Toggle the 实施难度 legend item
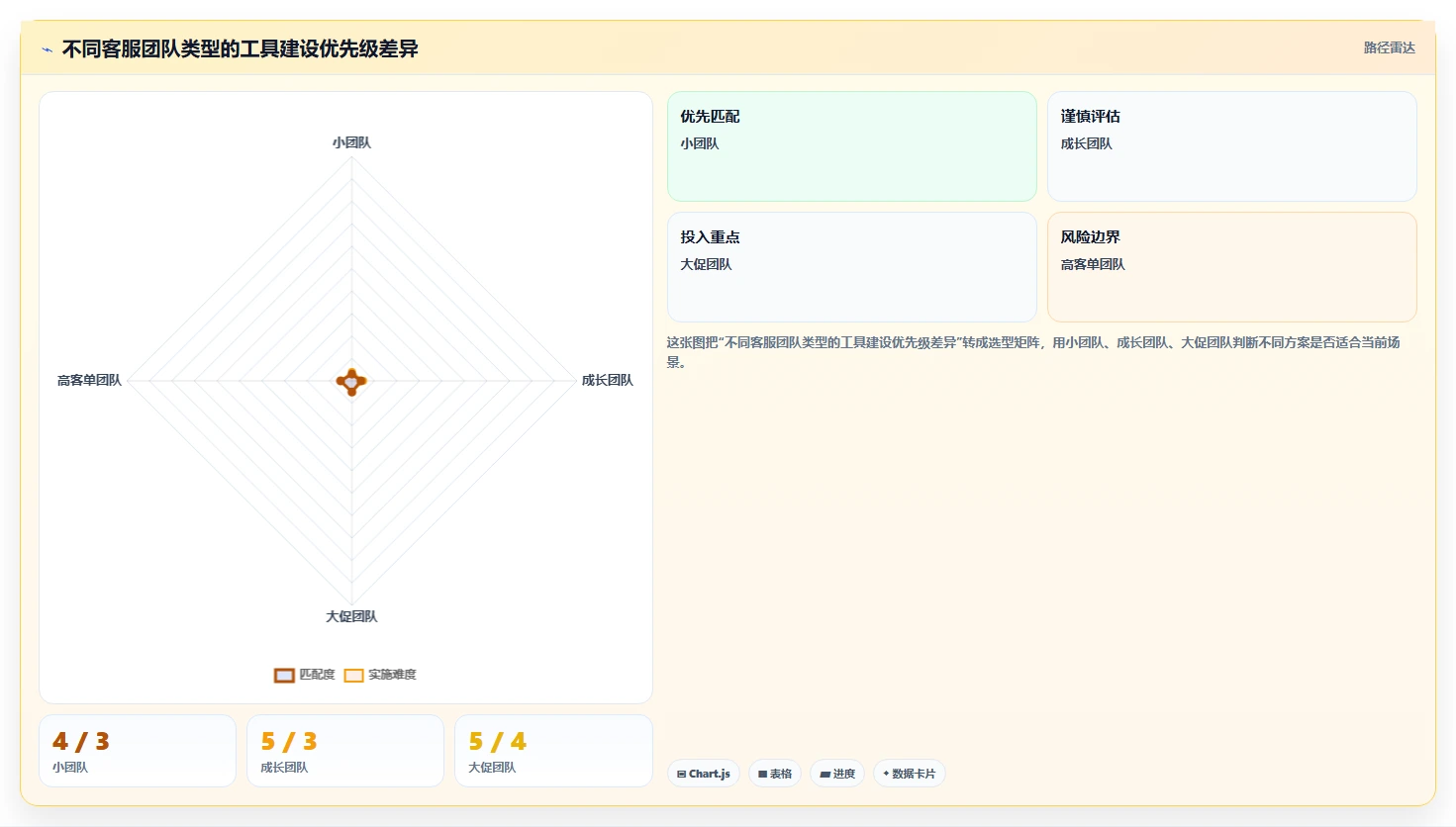Image resolution: width=1456 pixels, height=827 pixels. point(380,675)
